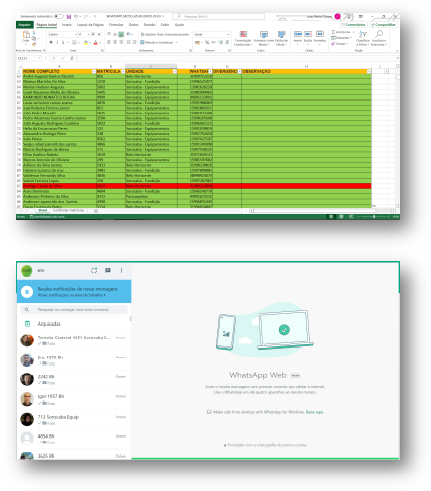
Task: Click AutoSoma sigma icon
Action: [333, 32]
